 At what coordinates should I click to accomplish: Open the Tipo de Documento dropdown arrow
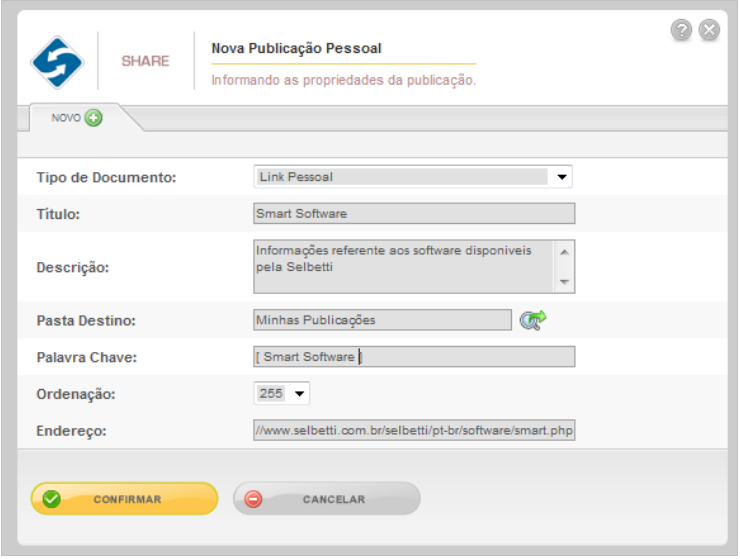pyautogui.click(x=562, y=177)
